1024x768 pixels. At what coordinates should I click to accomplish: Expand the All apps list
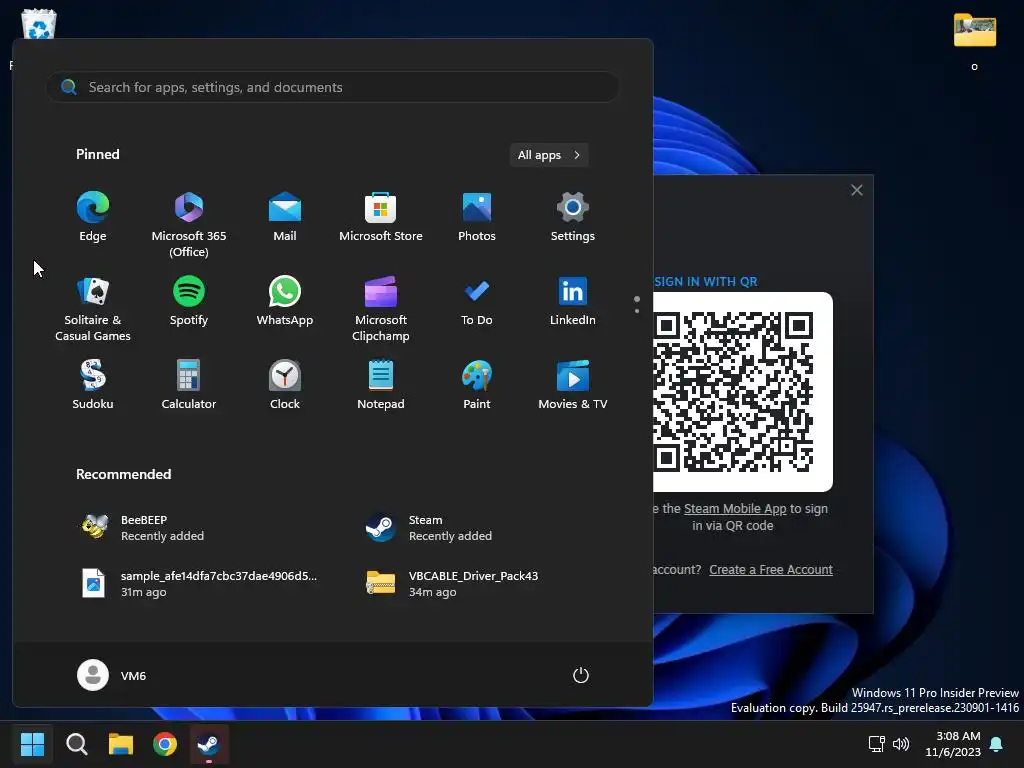[549, 155]
